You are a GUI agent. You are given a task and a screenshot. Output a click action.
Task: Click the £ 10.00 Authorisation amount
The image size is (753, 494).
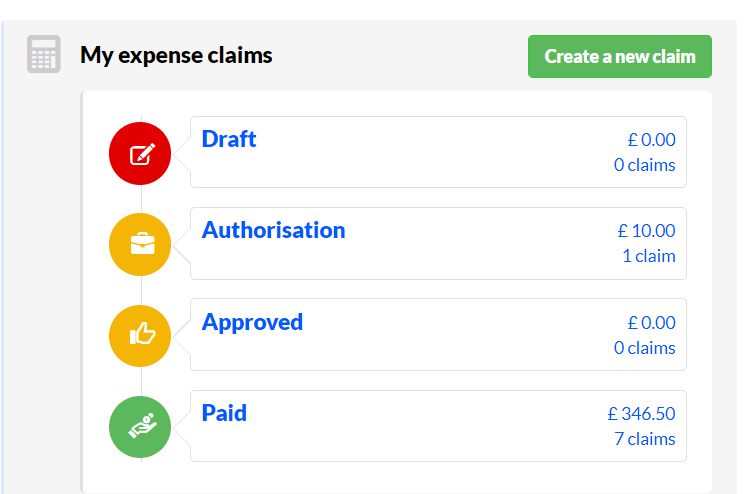pos(646,231)
